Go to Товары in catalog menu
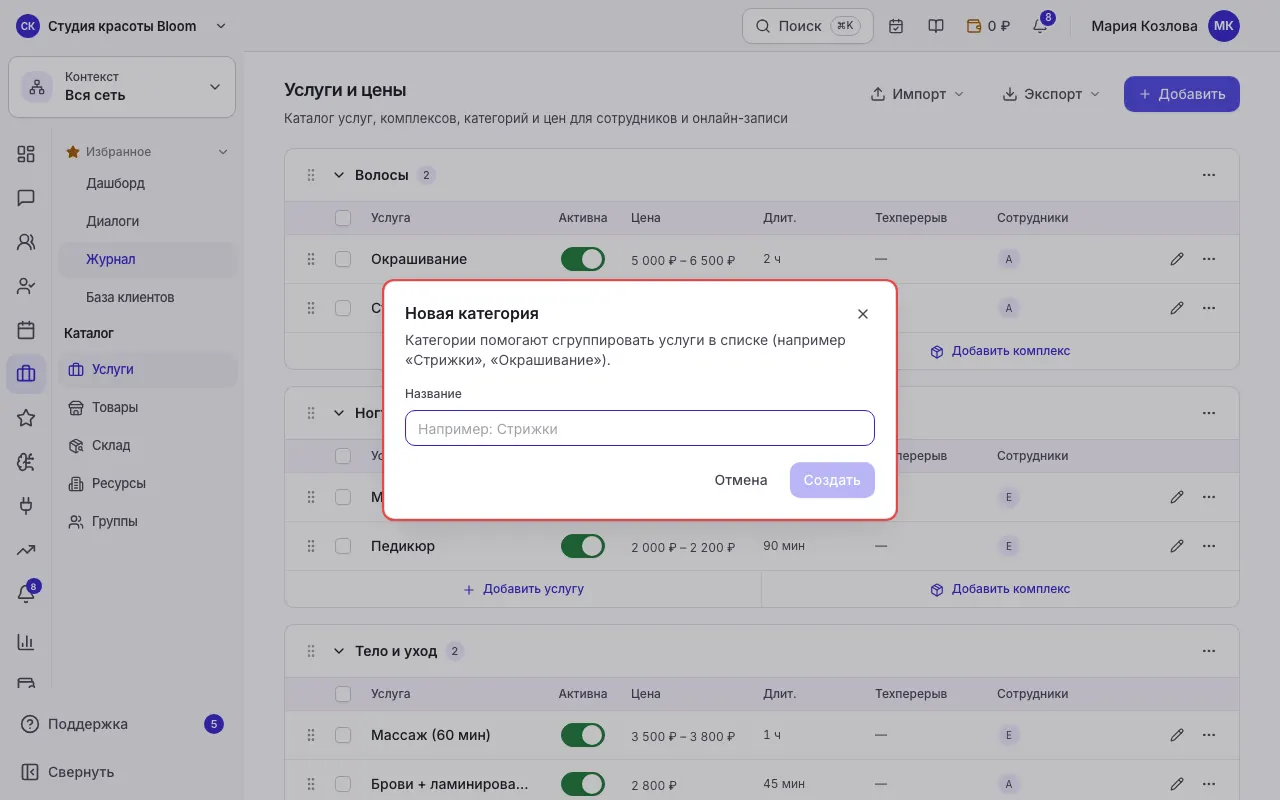 pyautogui.click(x=148, y=407)
